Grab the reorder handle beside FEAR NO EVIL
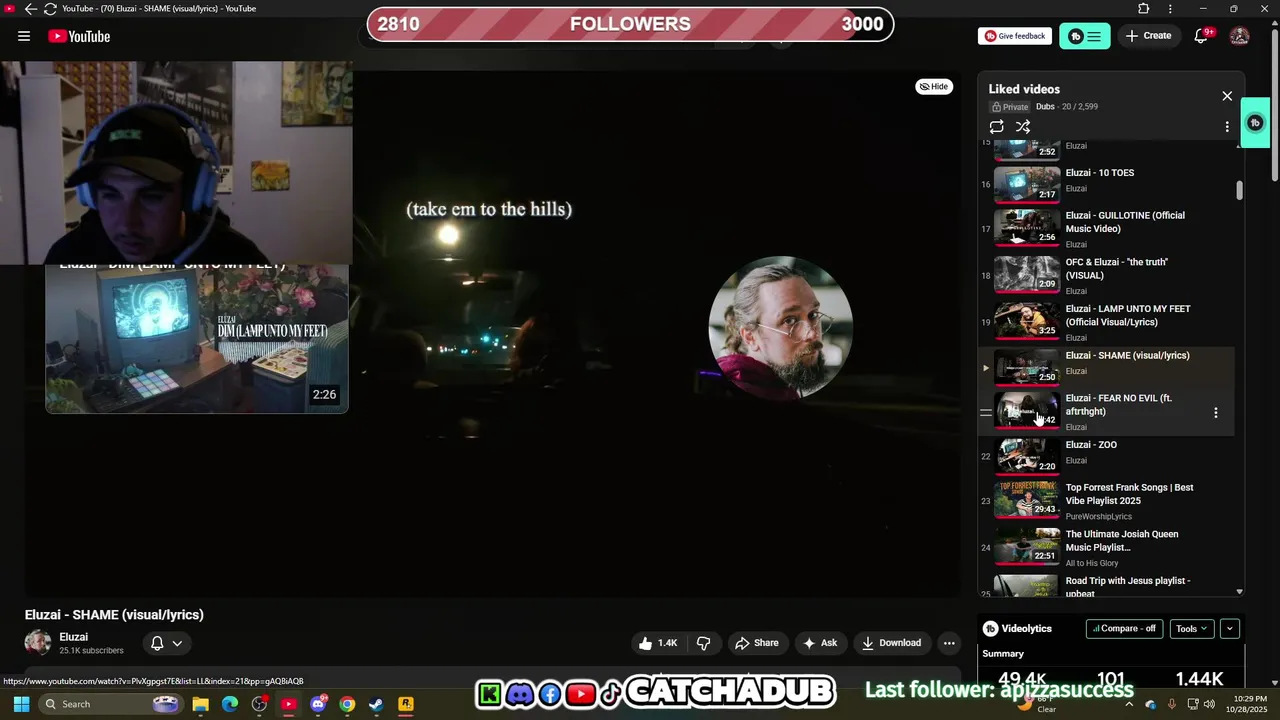Viewport: 1280px width, 720px height. [985, 412]
